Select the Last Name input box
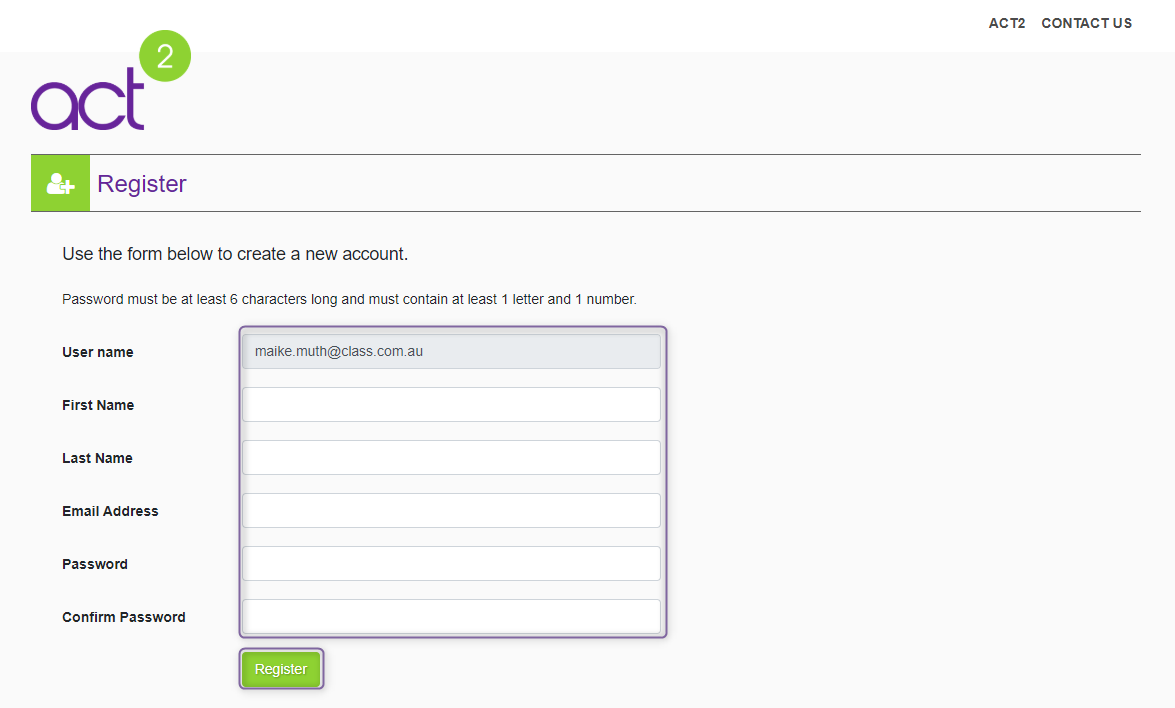 point(451,458)
